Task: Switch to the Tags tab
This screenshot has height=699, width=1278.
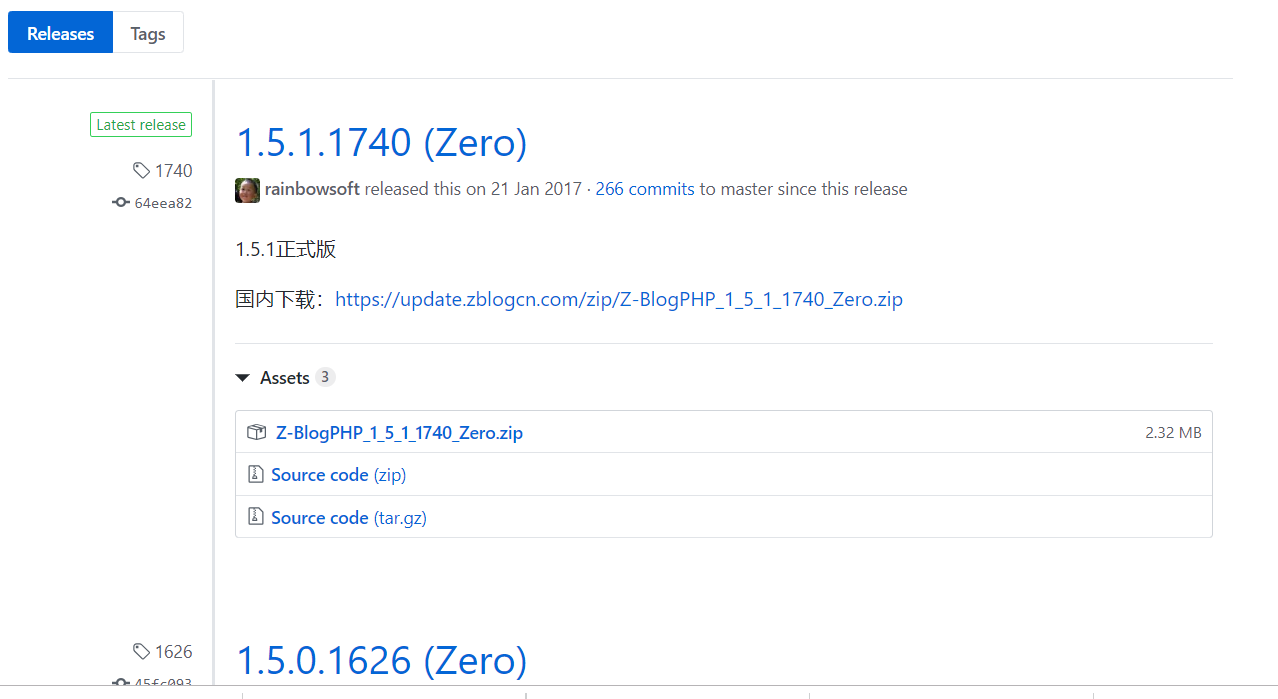Action: pyautogui.click(x=148, y=33)
